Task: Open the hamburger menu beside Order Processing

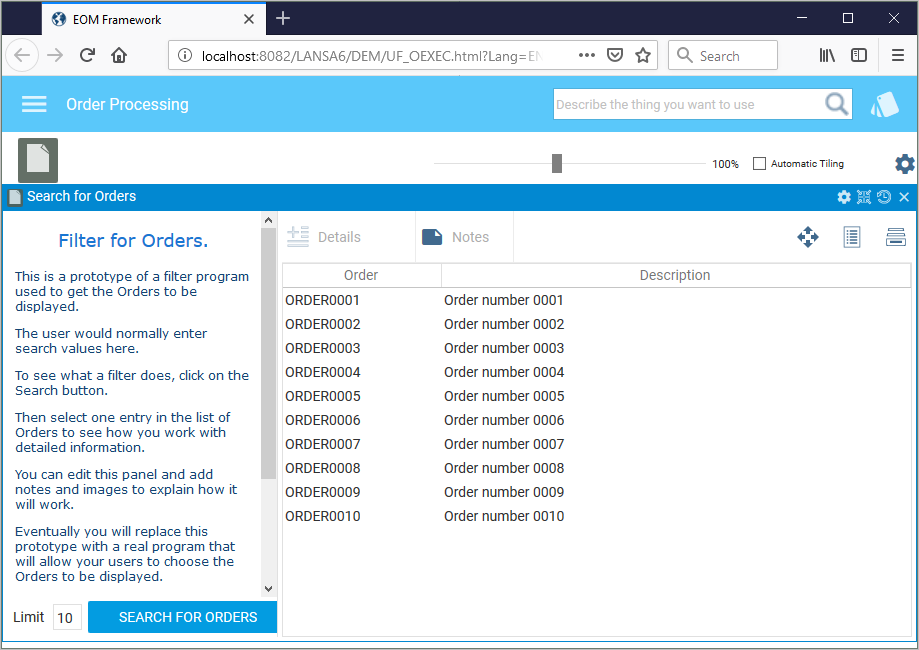Action: pos(34,104)
